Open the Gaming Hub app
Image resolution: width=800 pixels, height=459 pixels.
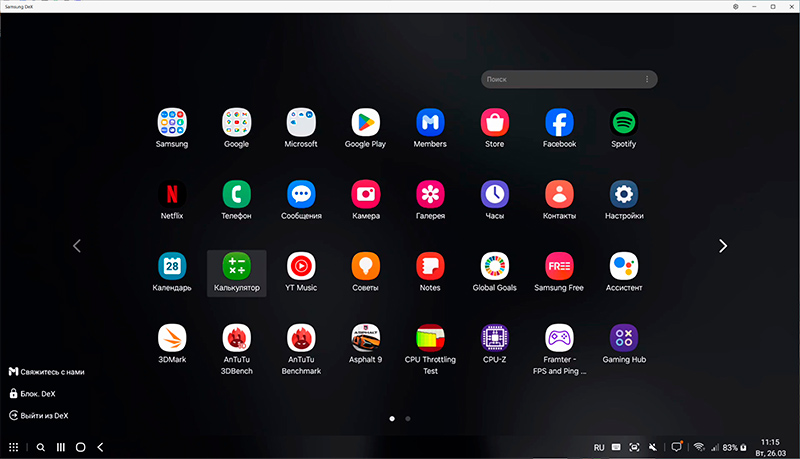[x=623, y=338]
